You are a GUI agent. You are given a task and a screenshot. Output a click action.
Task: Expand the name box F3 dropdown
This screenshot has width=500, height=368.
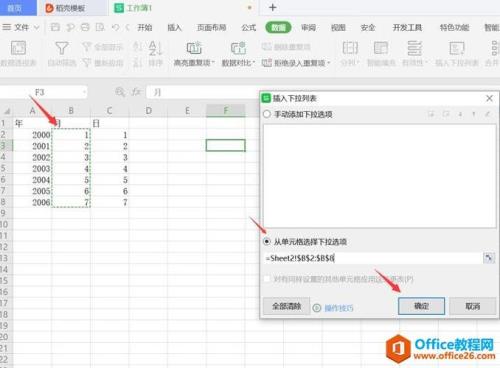(x=84, y=92)
